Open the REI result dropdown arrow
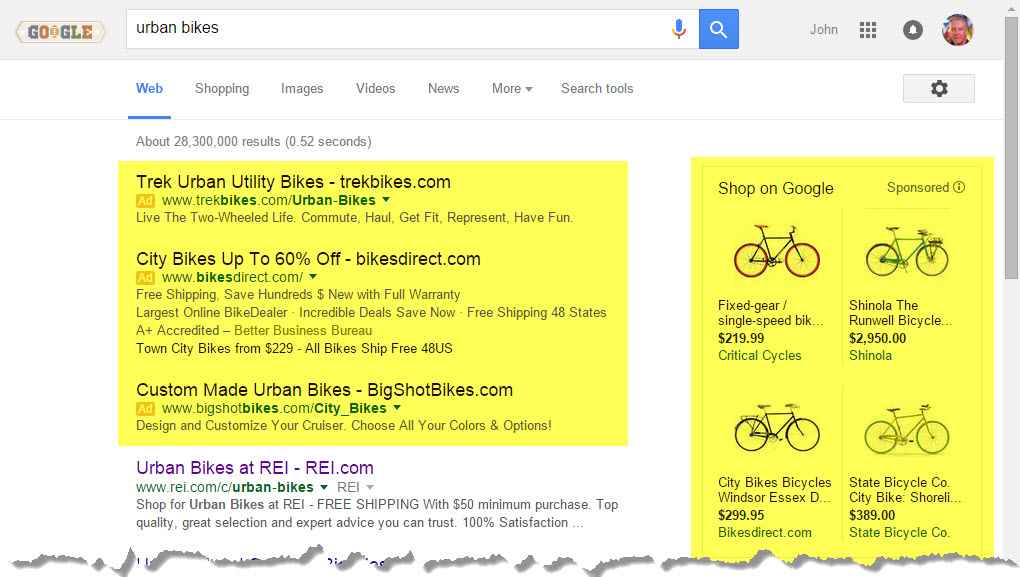Image resolution: width=1020 pixels, height=577 pixels. [325, 487]
